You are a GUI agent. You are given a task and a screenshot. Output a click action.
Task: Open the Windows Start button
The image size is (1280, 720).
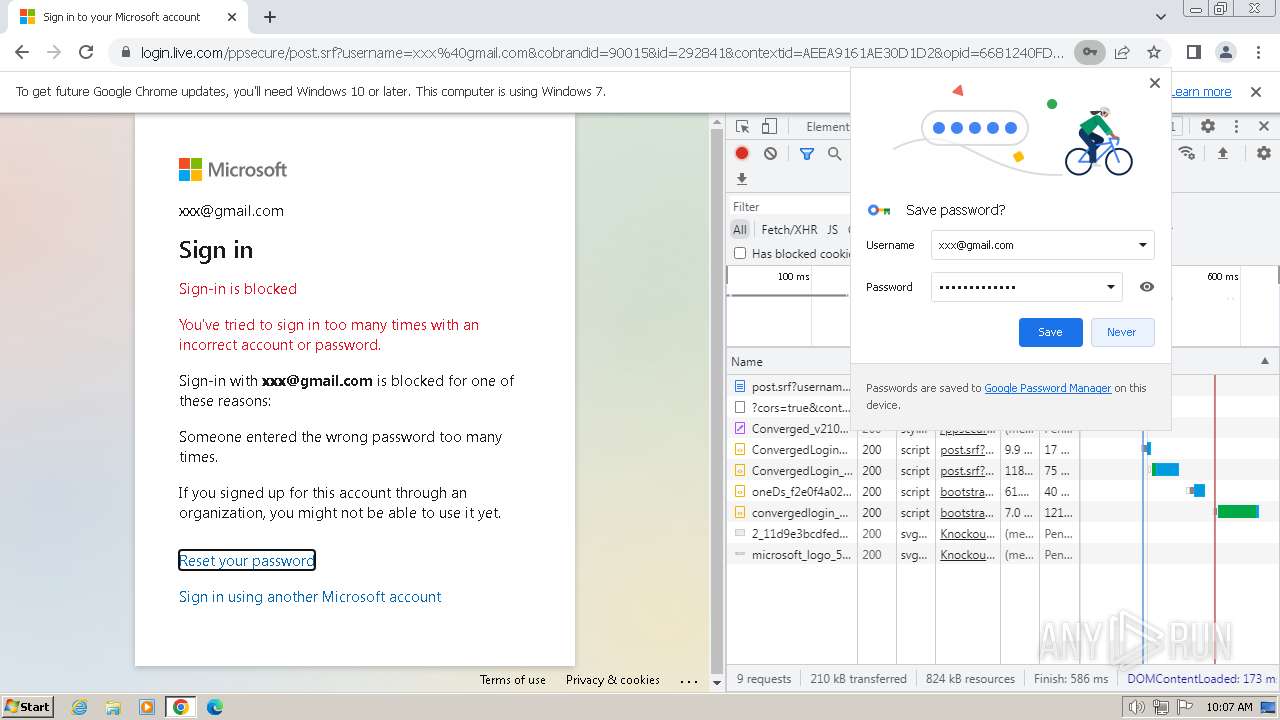coord(27,707)
